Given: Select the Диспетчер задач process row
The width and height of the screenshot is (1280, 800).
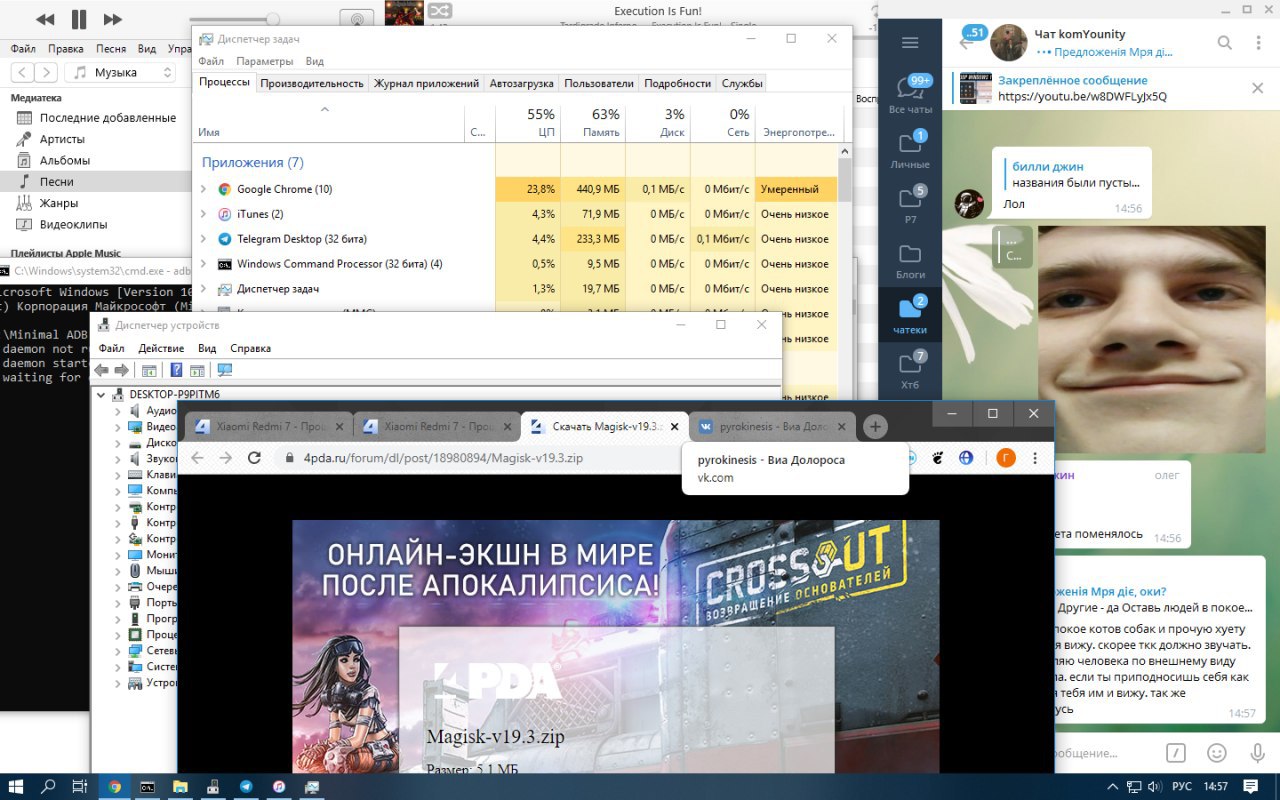Looking at the screenshot, I should (x=517, y=289).
